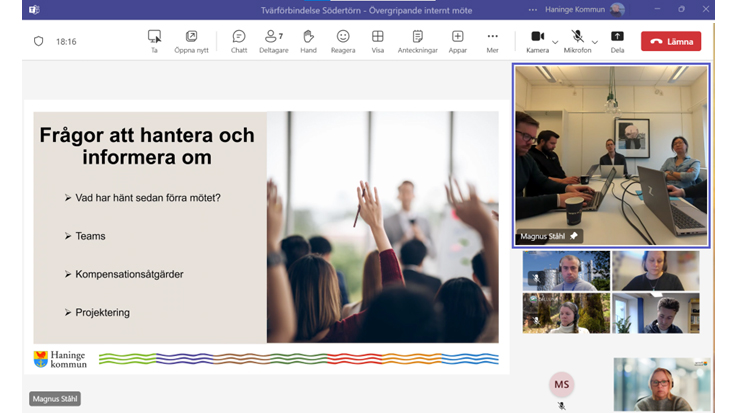This screenshot has height=413, width=735.
Task: Toggle the Mikrofon mute state
Action: coord(576,37)
